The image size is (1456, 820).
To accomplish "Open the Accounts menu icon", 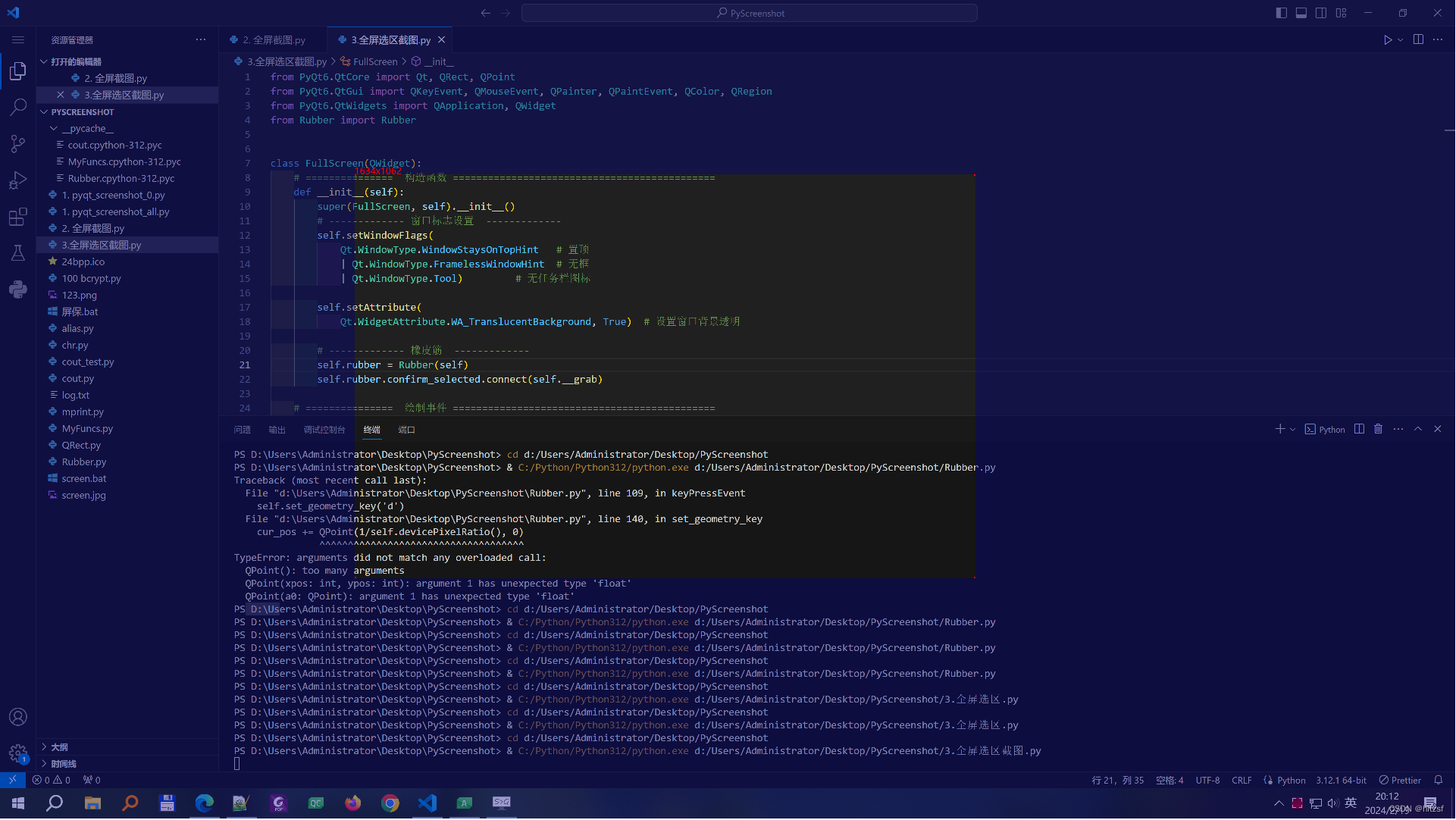I will 18,718.
